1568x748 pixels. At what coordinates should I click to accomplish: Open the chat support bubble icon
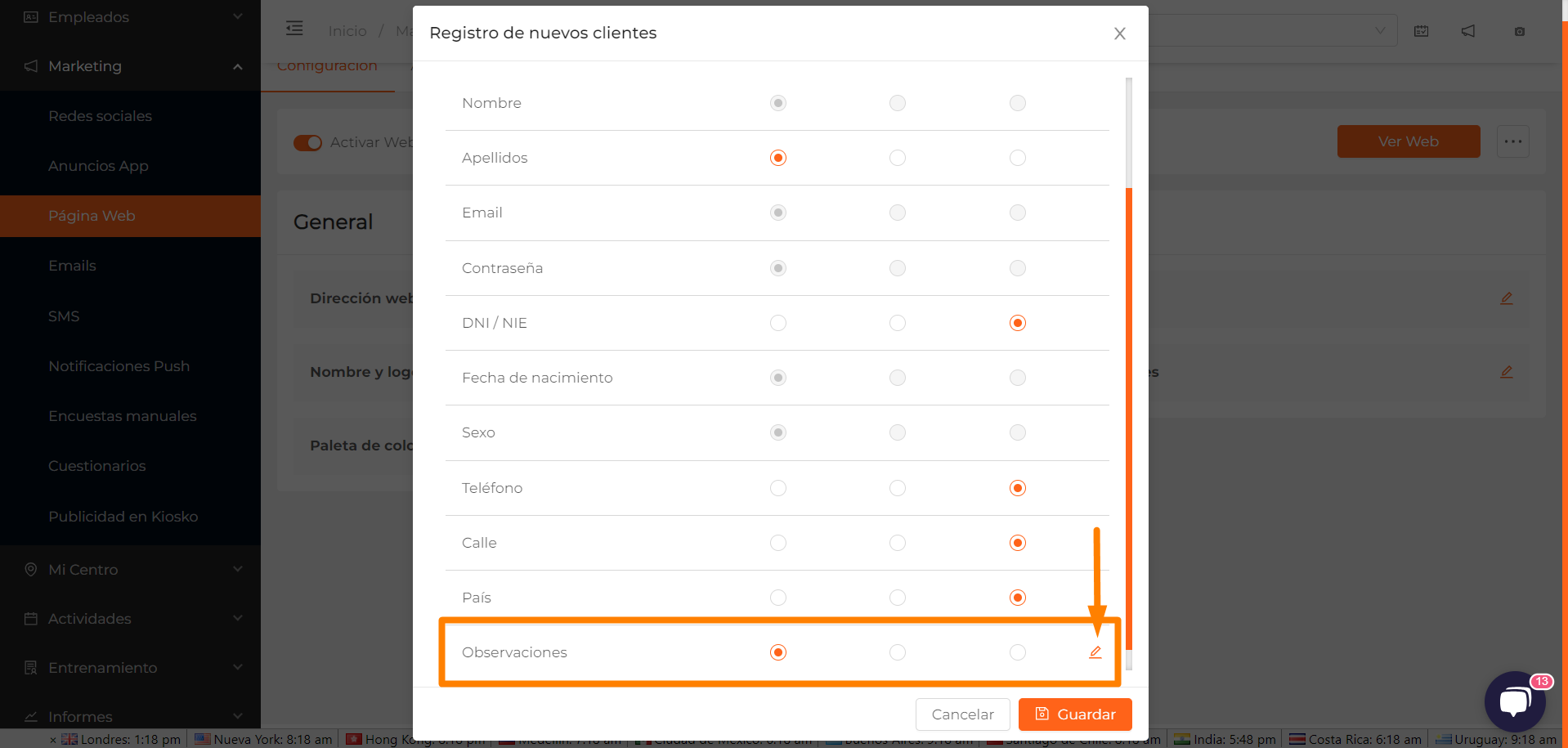[x=1515, y=701]
